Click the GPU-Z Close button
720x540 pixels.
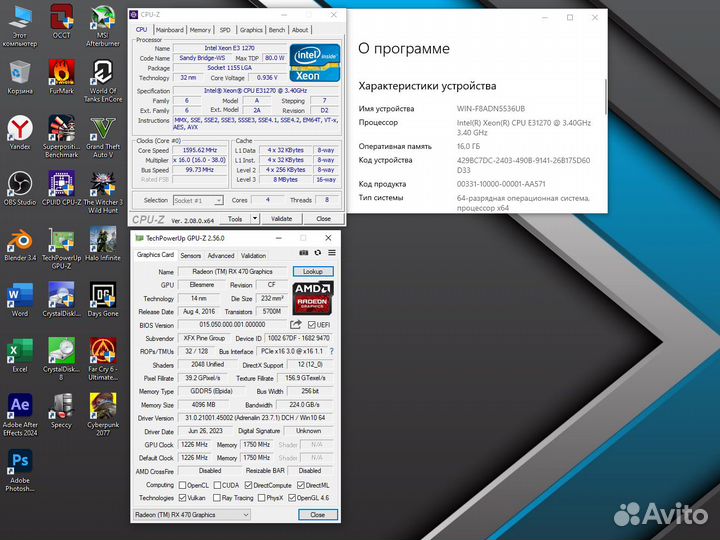coord(318,515)
